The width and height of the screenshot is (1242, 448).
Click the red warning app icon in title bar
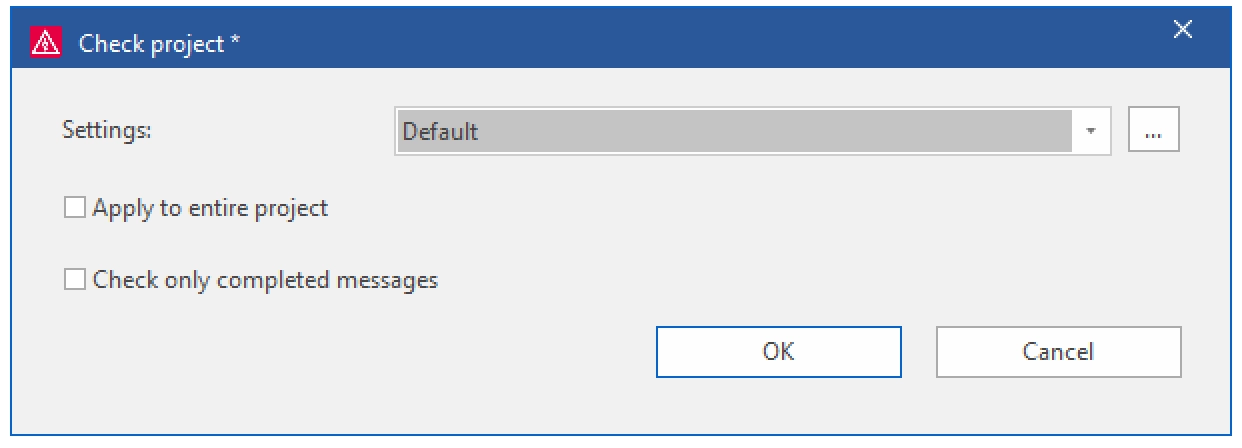(x=45, y=43)
